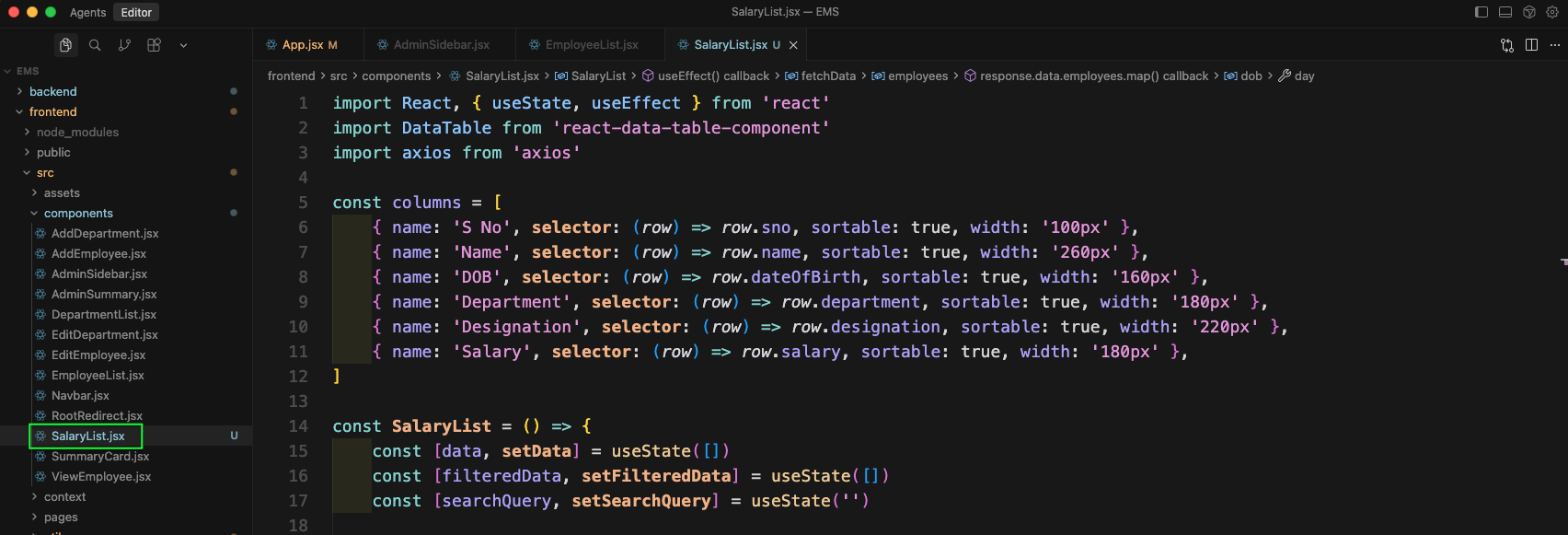The image size is (1568, 535).
Task: Click the cube icon in title bar
Action: (1529, 12)
